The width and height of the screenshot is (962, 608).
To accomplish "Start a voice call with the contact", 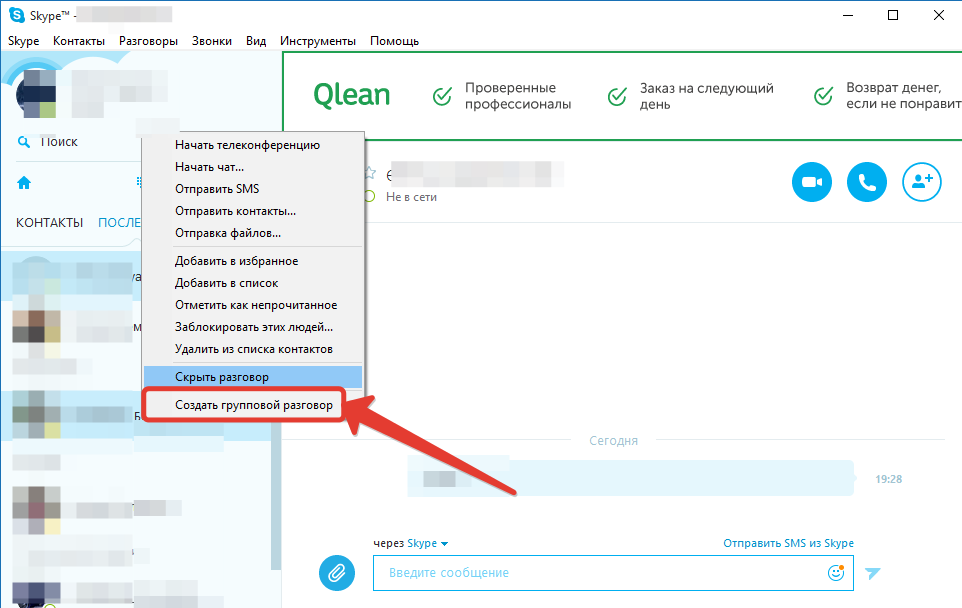I will click(x=866, y=182).
